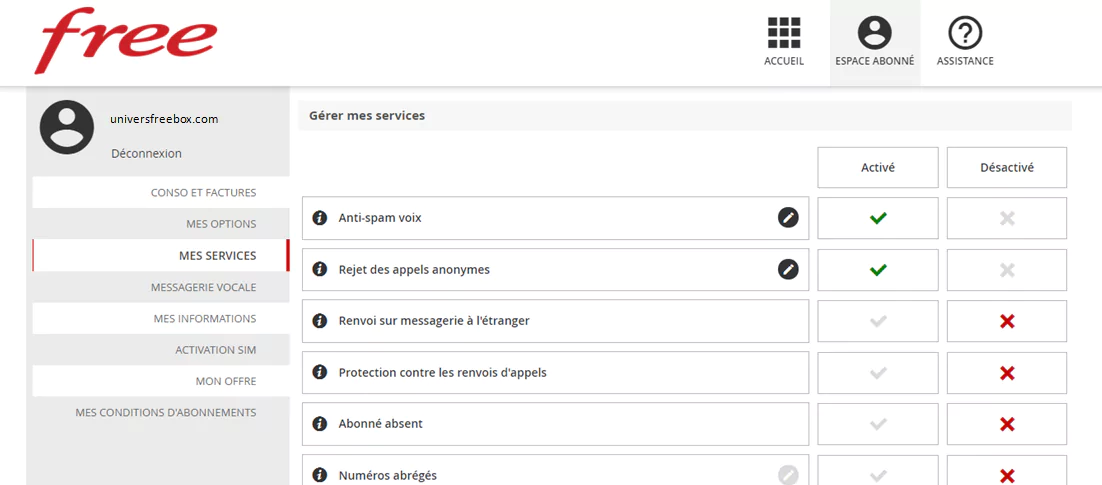Show info for Protection contre les renvois d'appels

320,372
